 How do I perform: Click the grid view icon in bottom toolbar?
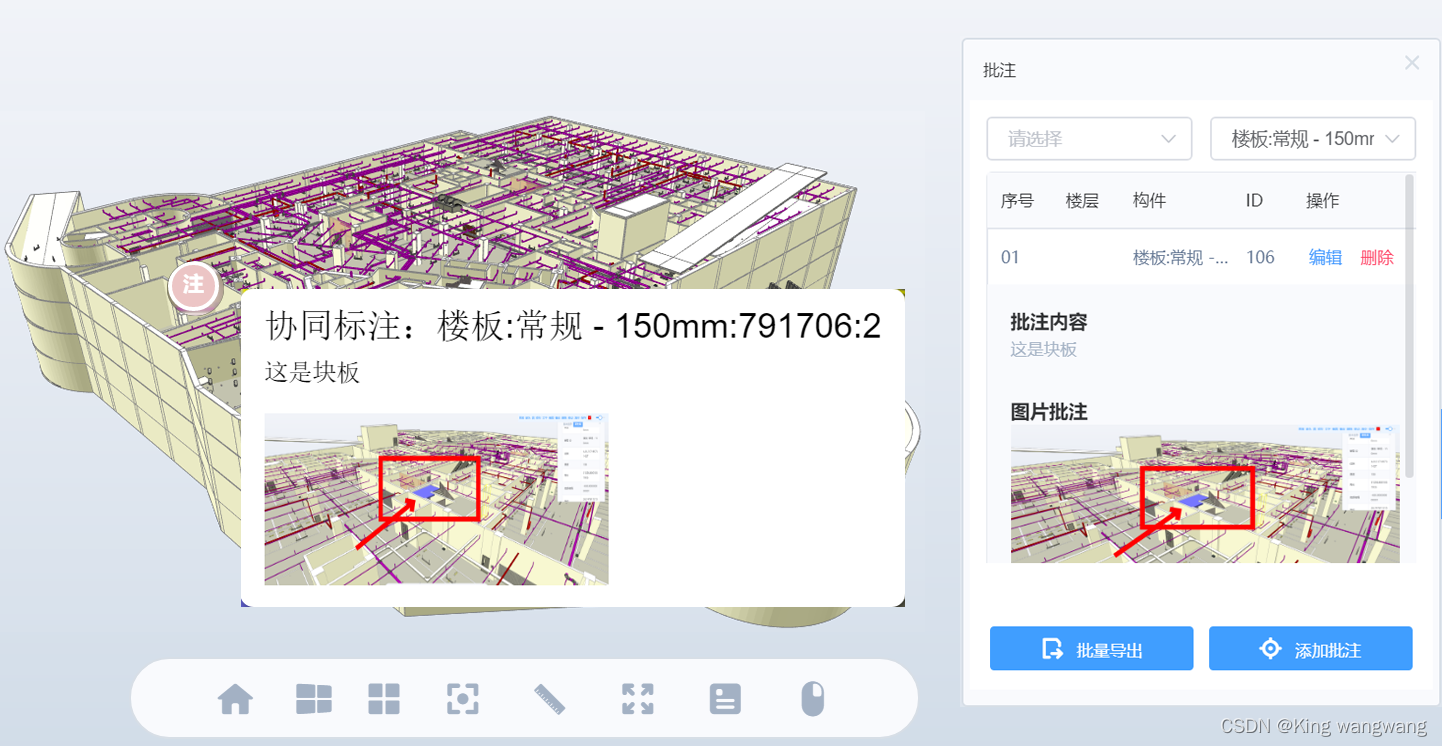coord(384,699)
